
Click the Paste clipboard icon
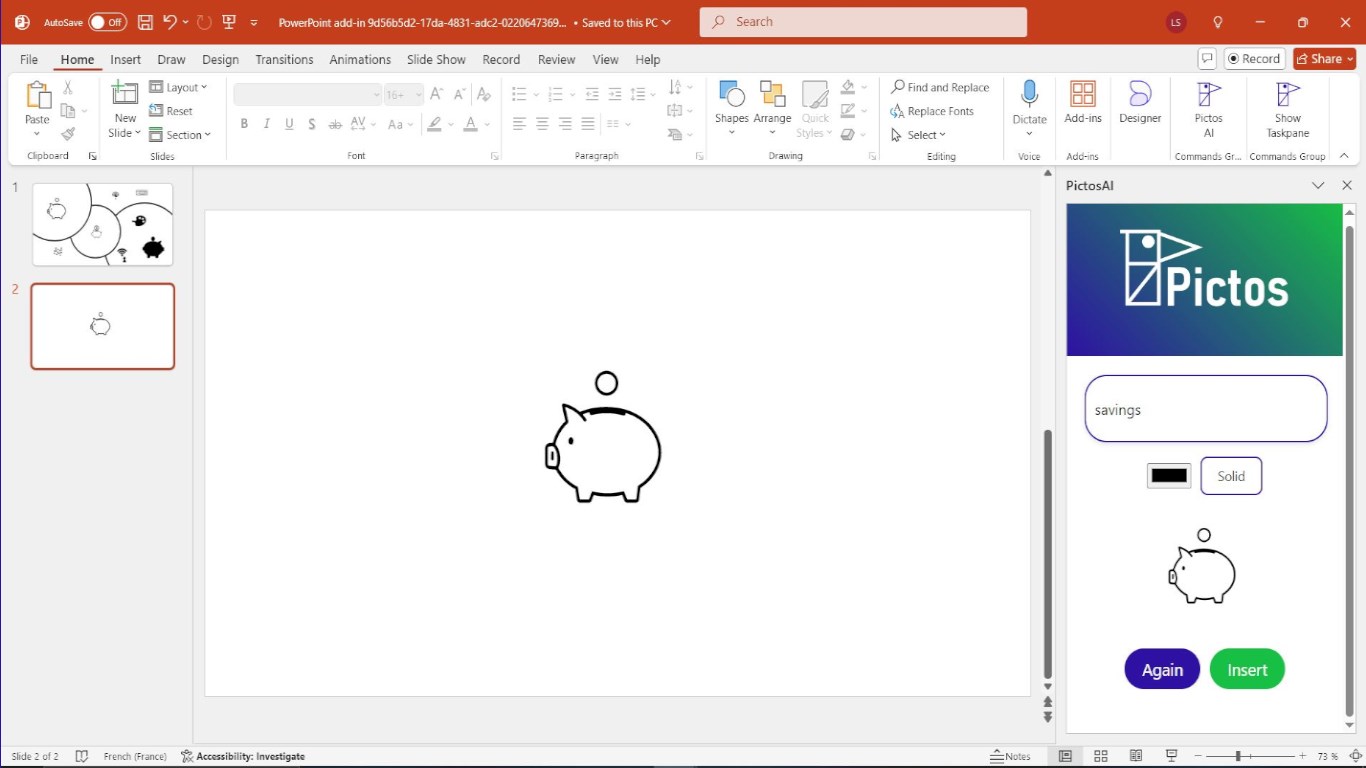[37, 96]
